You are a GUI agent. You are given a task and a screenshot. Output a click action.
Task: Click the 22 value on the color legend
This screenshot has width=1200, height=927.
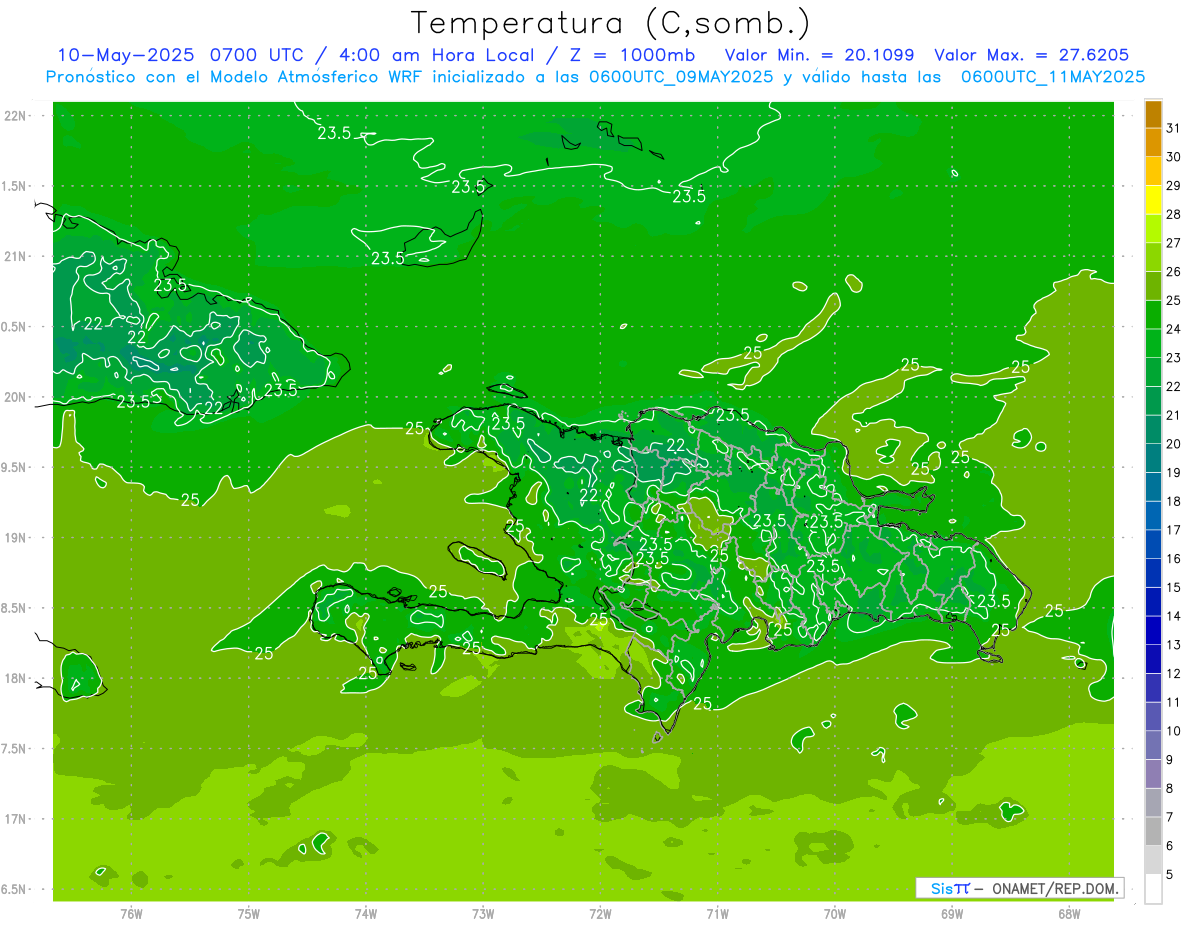(1173, 386)
